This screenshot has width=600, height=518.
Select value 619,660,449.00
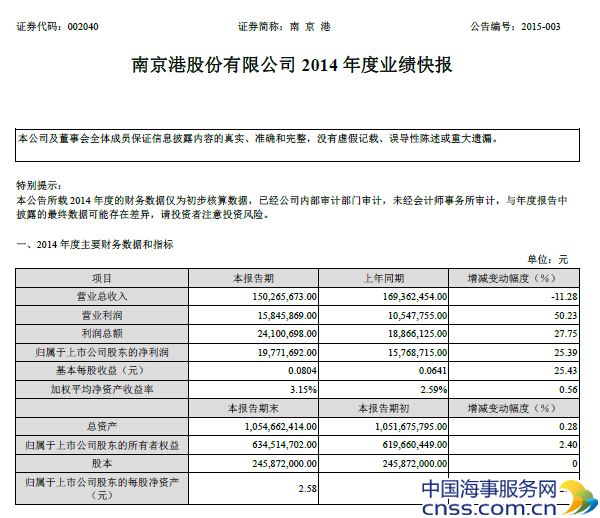[415, 445]
